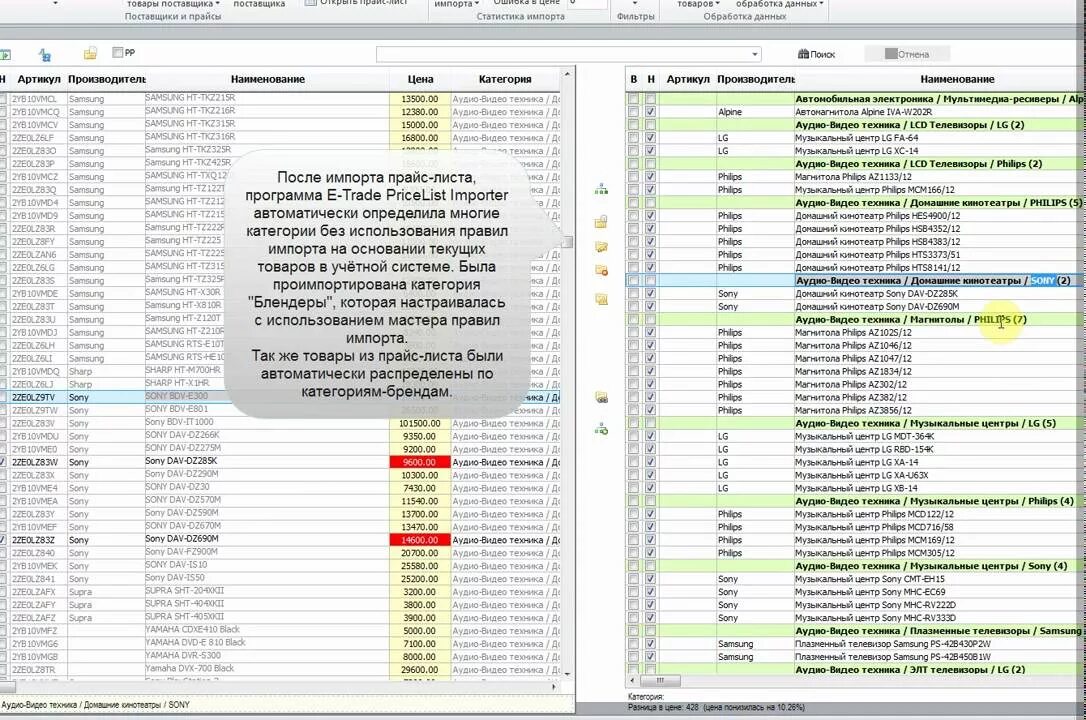1086x720 pixels.
Task: Click left table horizontal scrollbar right arrow
Action: 553,687
